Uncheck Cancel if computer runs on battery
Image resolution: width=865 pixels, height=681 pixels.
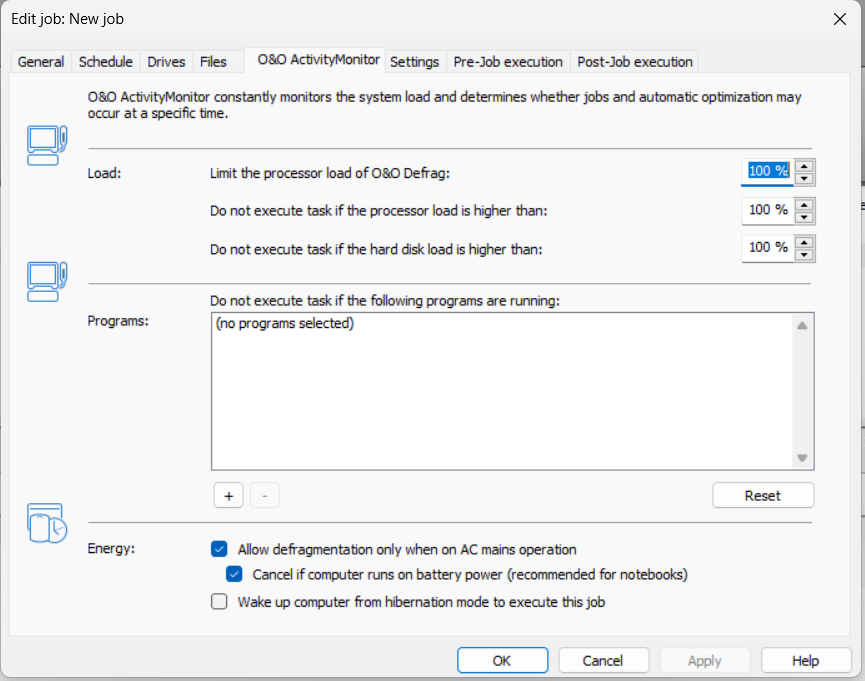coord(234,575)
